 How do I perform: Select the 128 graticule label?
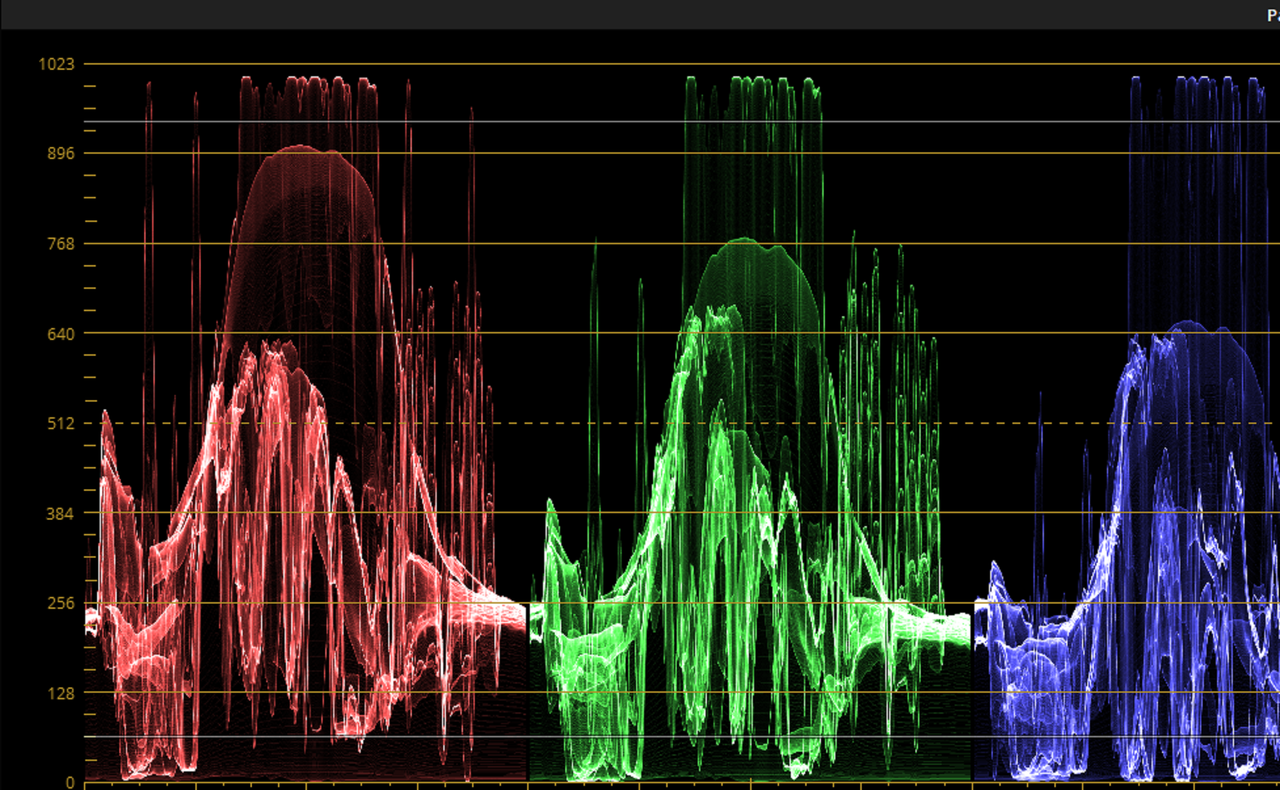60,693
